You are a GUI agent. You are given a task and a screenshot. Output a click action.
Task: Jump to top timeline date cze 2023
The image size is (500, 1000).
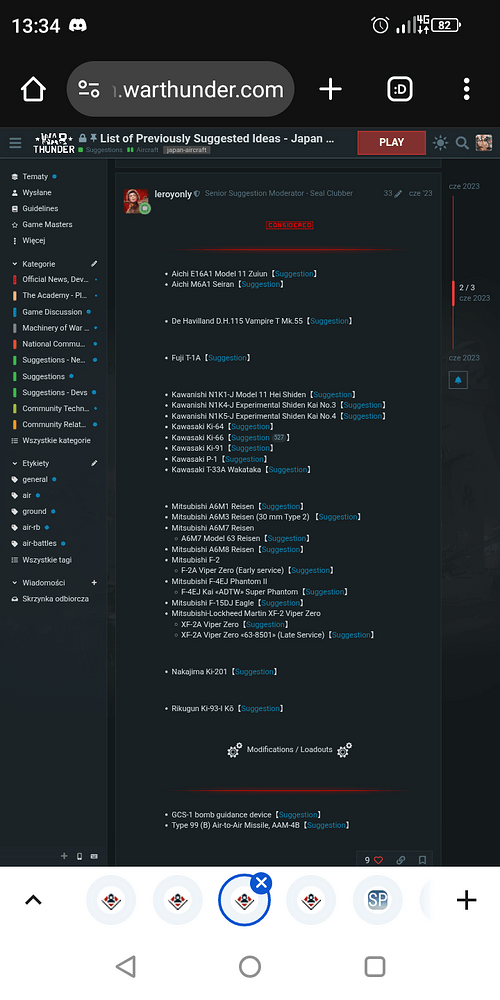point(464,186)
